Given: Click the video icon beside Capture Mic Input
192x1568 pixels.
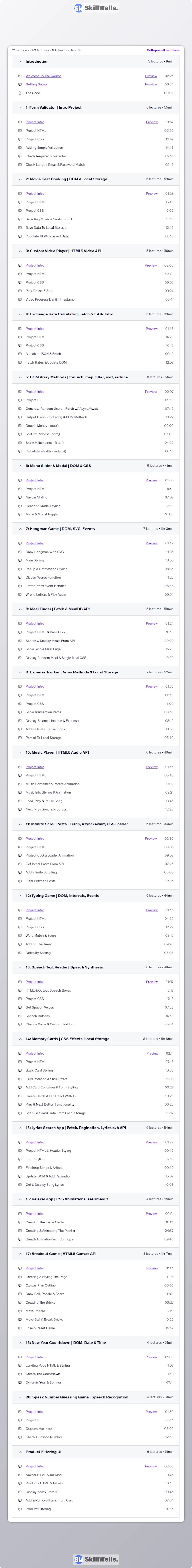Looking at the screenshot, I should [x=20, y=1429].
